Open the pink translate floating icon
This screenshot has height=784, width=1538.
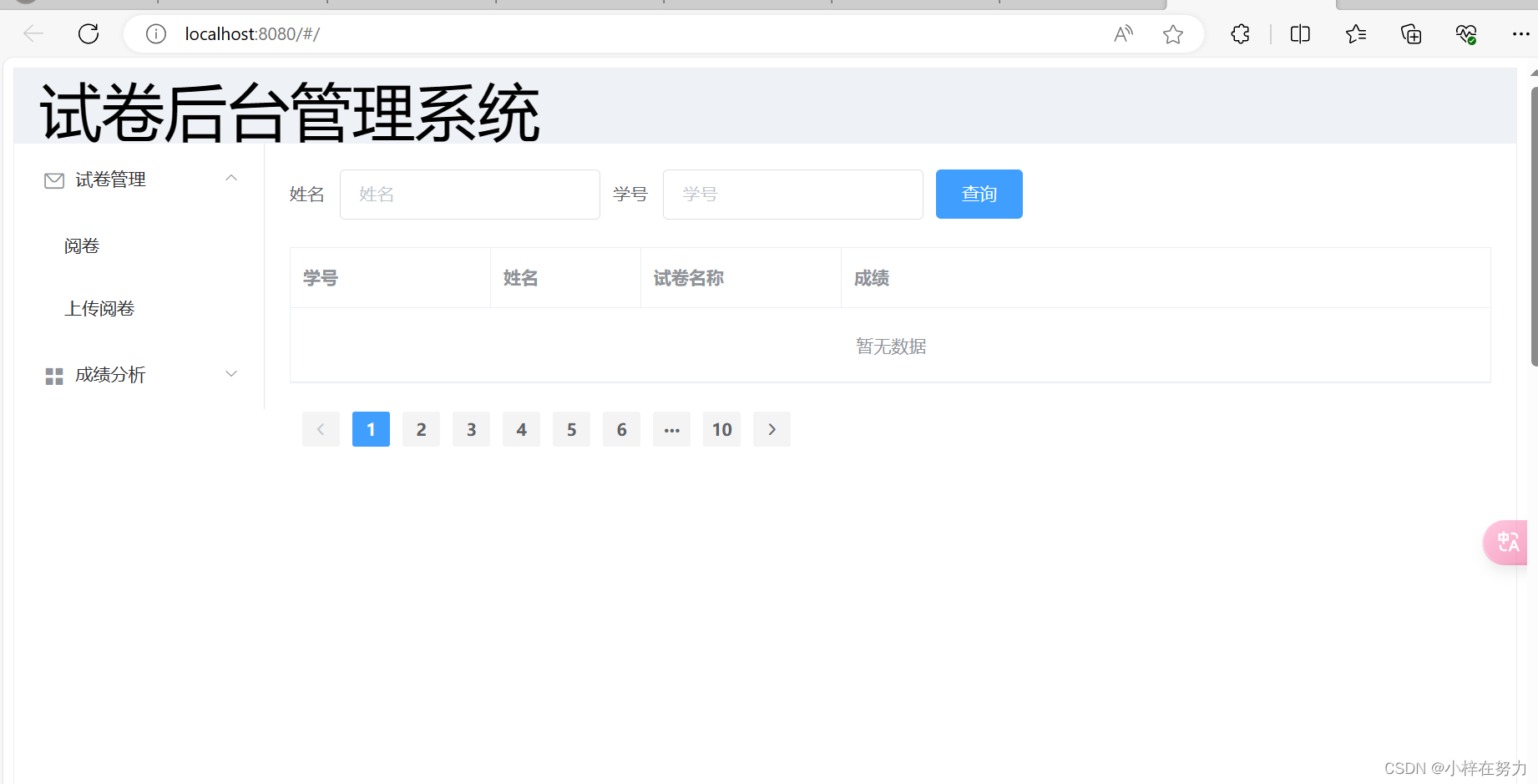coord(1507,542)
